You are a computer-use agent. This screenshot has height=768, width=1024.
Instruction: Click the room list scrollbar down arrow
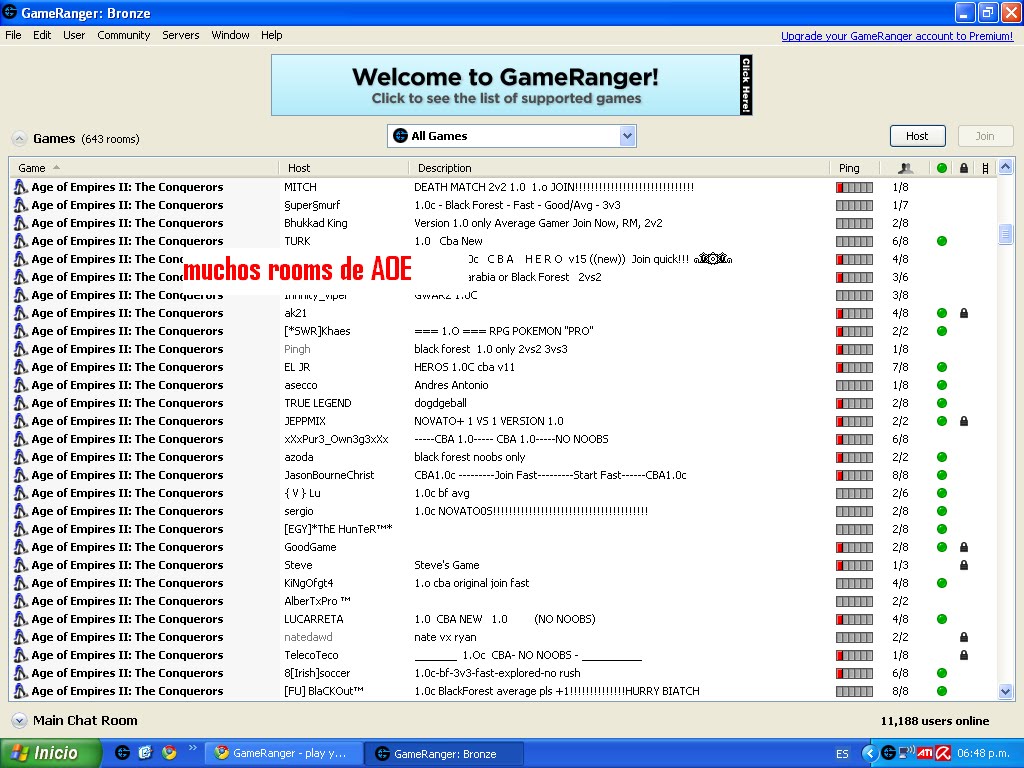pos(1006,690)
